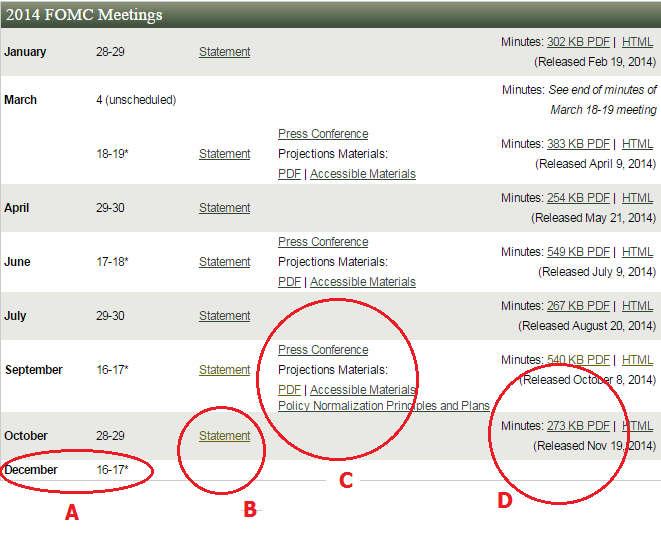Open the March Press Conference link
The width and height of the screenshot is (661, 539).
point(323,134)
